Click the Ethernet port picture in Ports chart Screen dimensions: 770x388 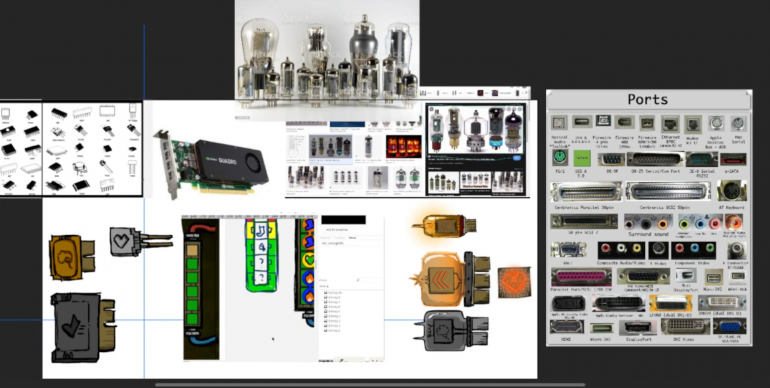point(669,123)
